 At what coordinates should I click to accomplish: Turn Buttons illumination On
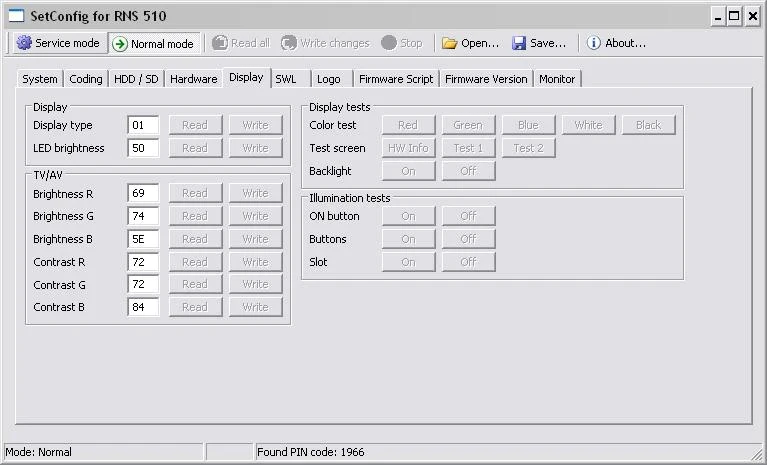(408, 239)
